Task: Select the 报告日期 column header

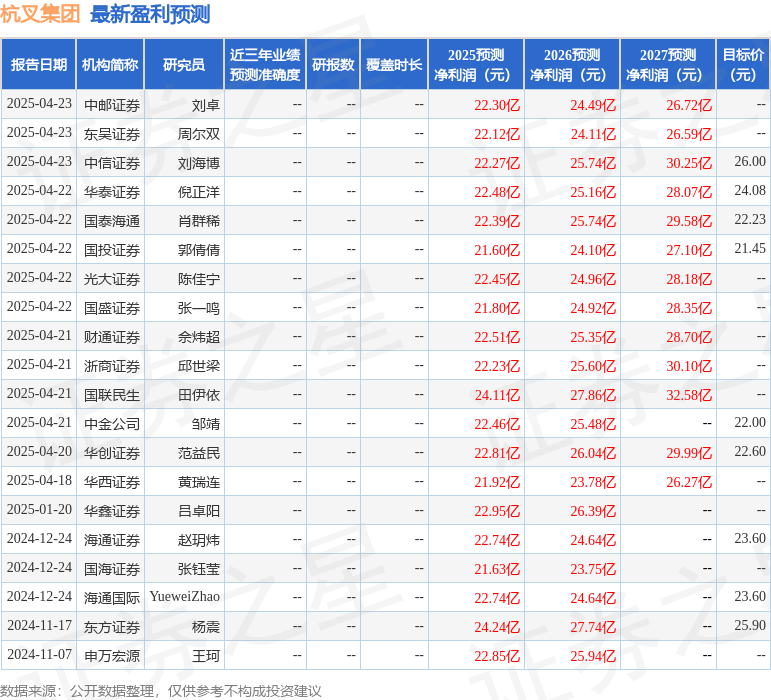Action: 39,64
